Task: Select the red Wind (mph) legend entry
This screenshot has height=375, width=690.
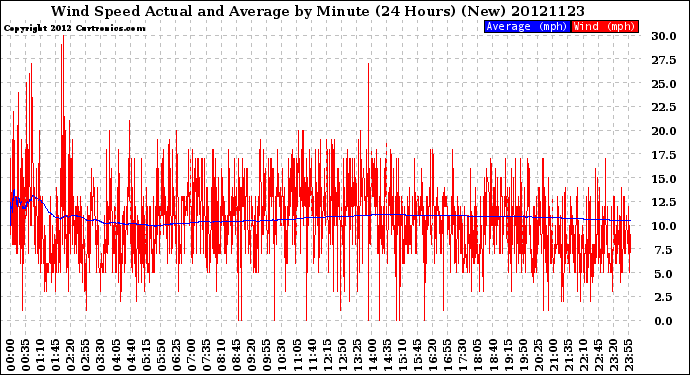Action: click(x=605, y=26)
